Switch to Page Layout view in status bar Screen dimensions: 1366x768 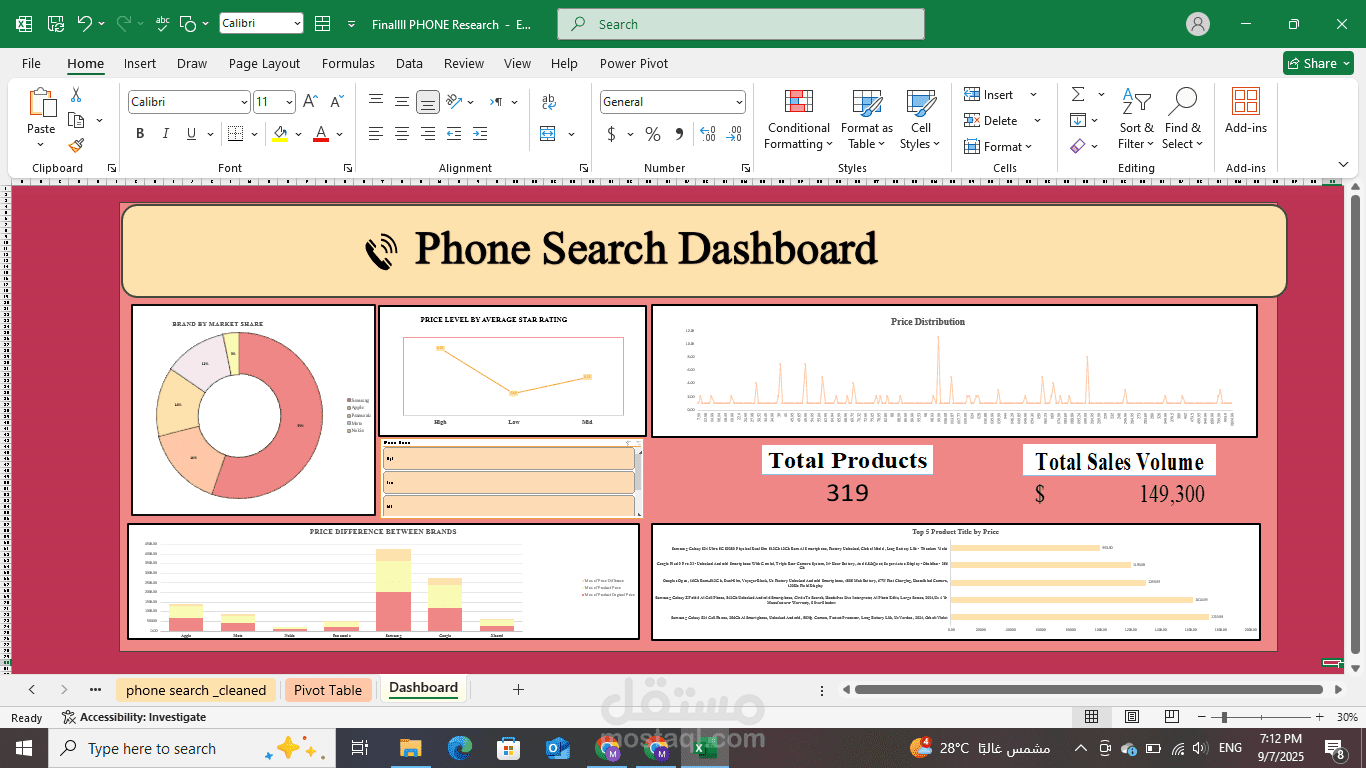click(1131, 717)
